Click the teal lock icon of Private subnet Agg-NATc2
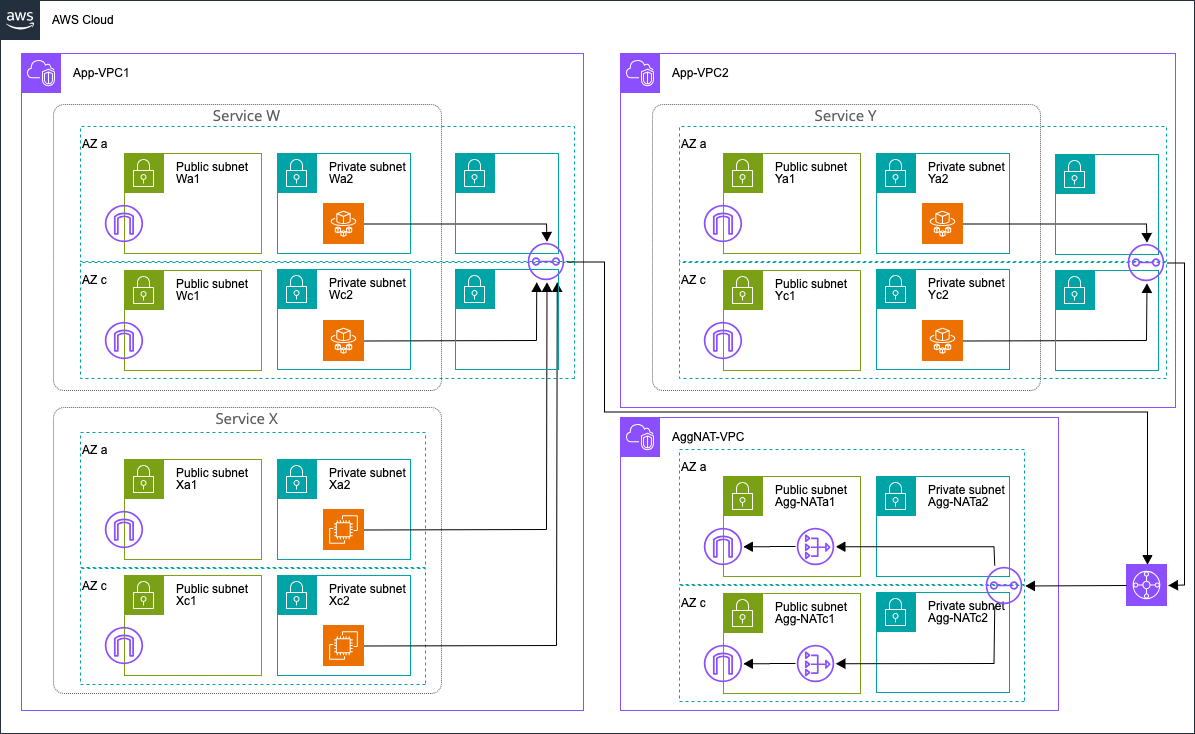The width and height of the screenshot is (1195, 734). pos(895,613)
